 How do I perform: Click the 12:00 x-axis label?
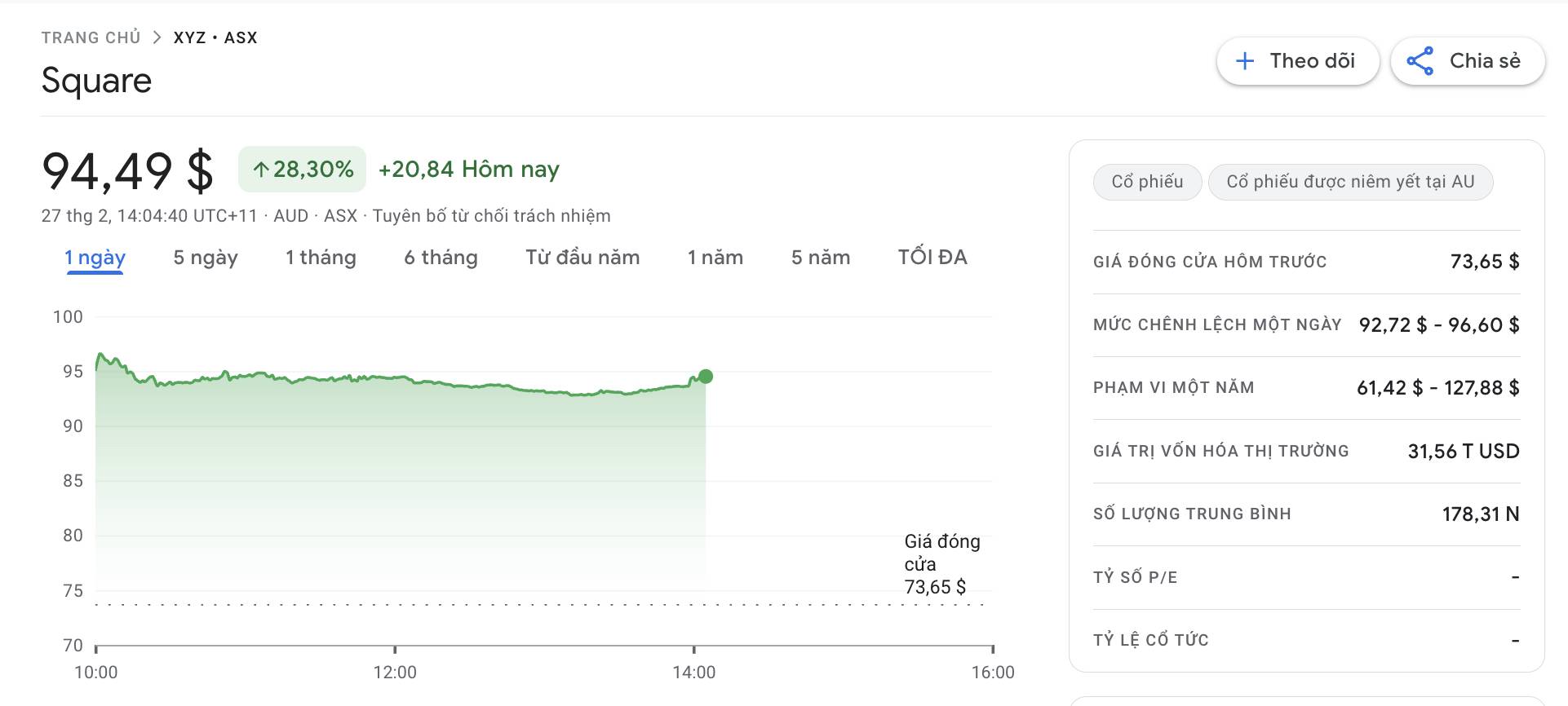[x=395, y=673]
